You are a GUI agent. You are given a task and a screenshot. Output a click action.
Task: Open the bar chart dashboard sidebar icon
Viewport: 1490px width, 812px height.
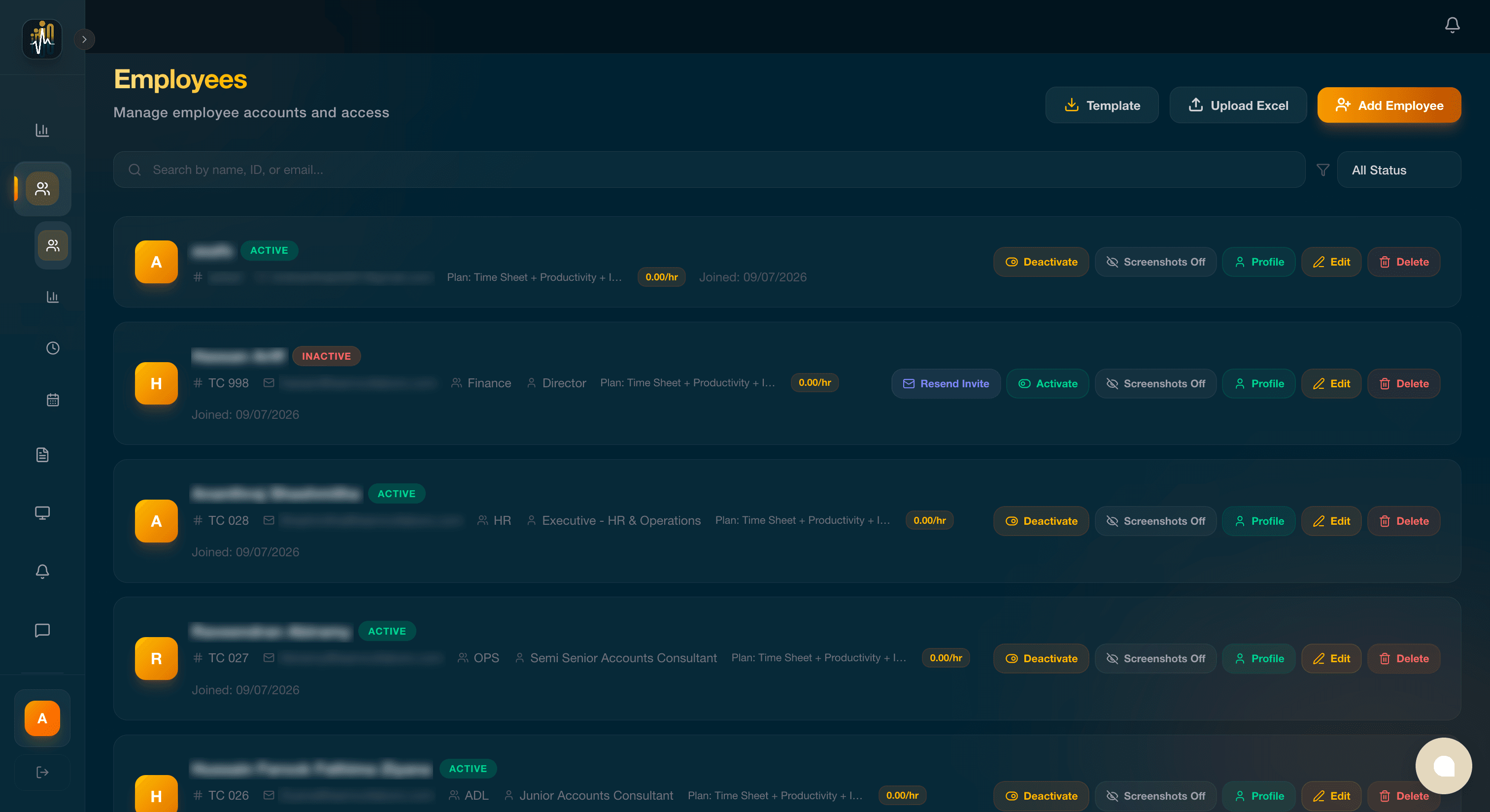point(42,130)
